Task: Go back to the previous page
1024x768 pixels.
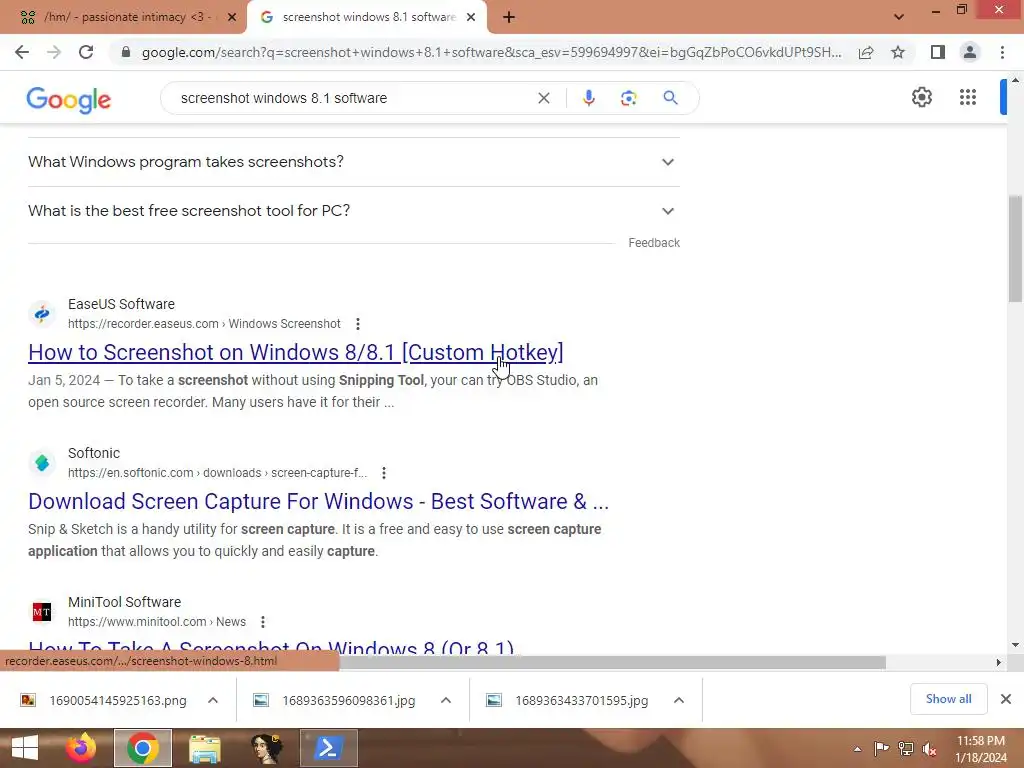Action: pos(22,52)
